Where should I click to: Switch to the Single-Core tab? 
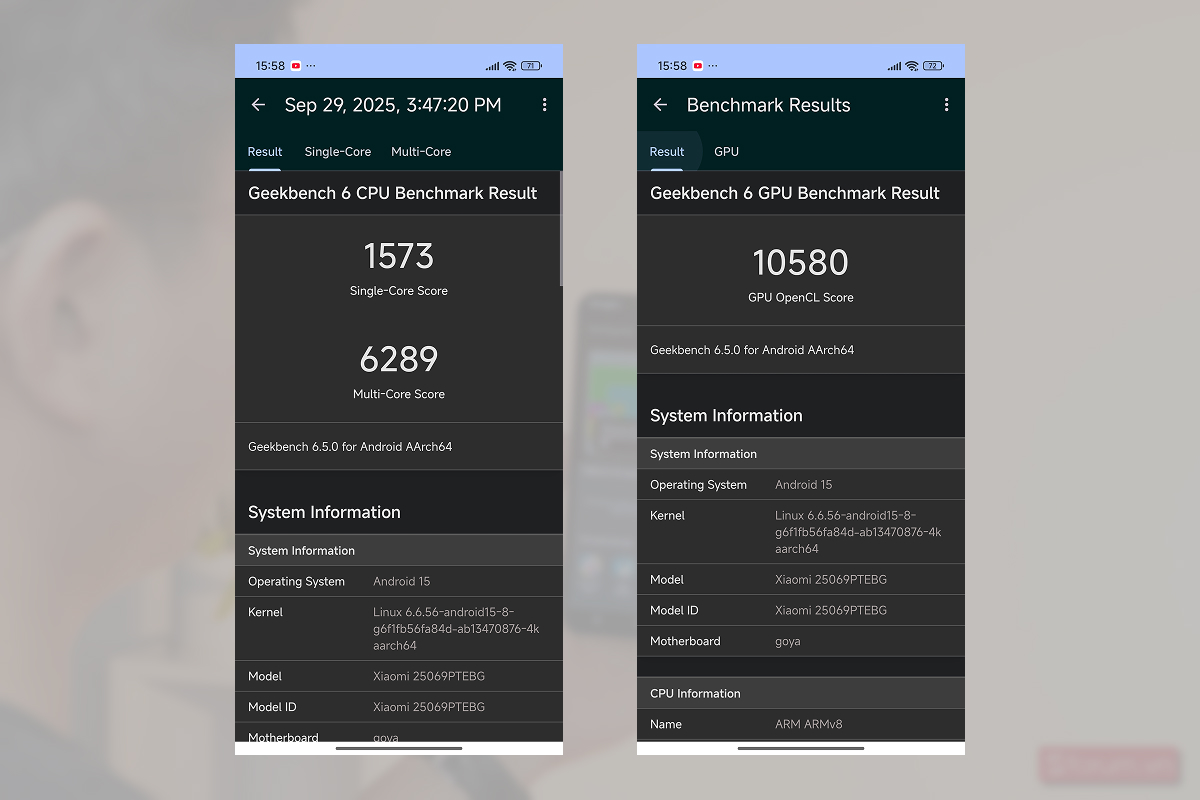pos(338,152)
